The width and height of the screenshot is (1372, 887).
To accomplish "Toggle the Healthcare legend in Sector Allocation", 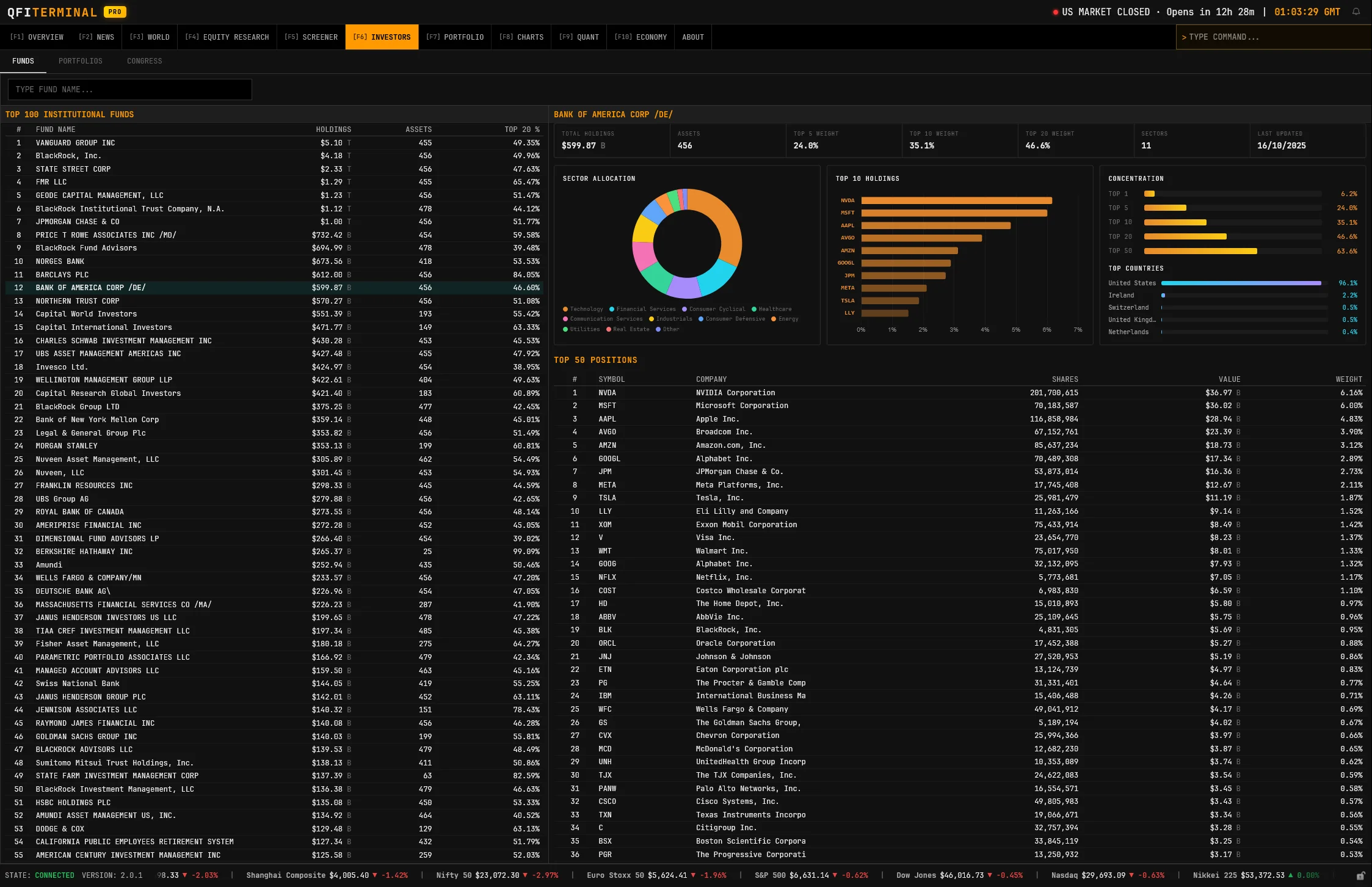I will click(773, 309).
